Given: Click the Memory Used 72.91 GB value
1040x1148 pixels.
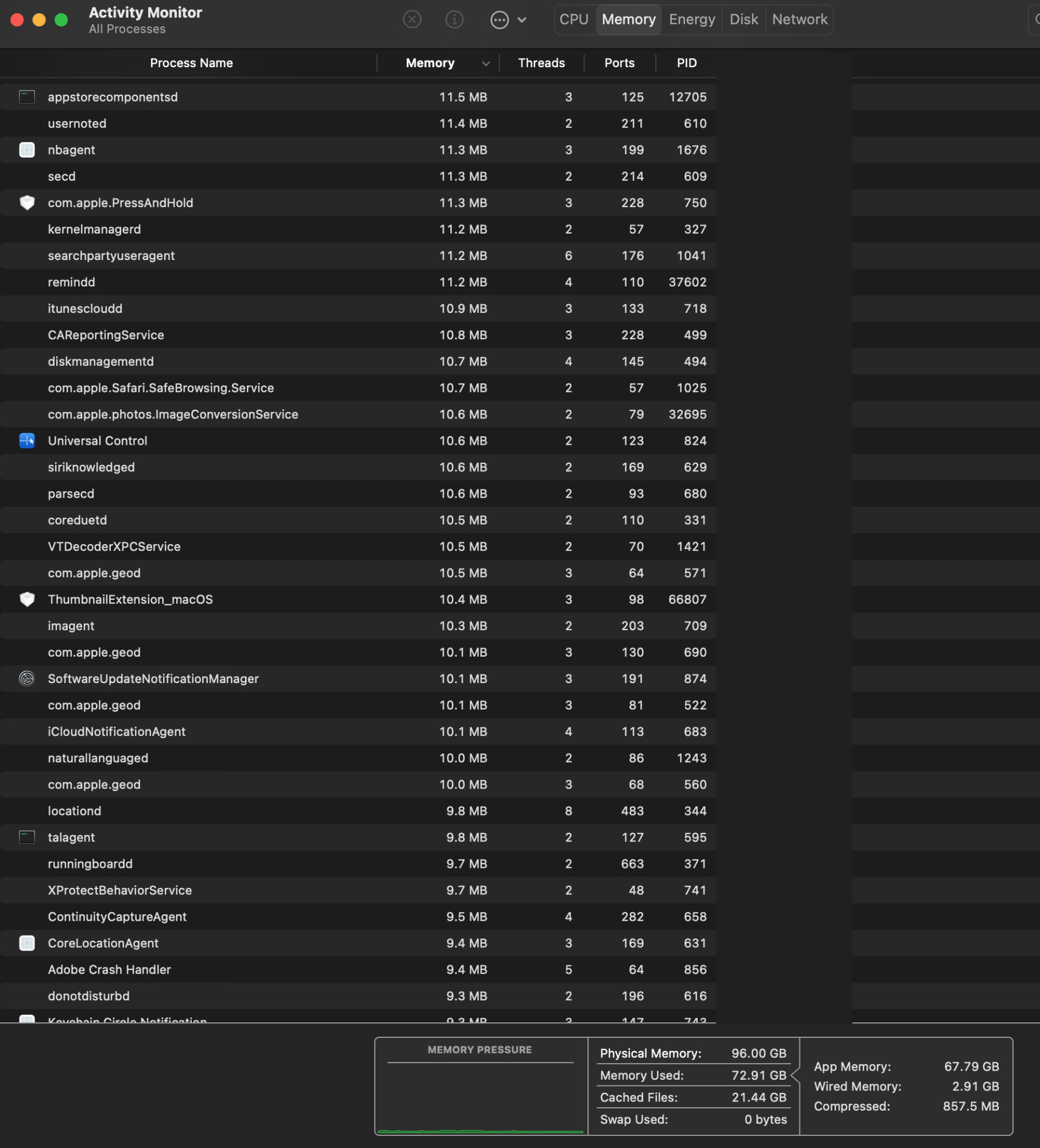Looking at the screenshot, I should pyautogui.click(x=759, y=1076).
